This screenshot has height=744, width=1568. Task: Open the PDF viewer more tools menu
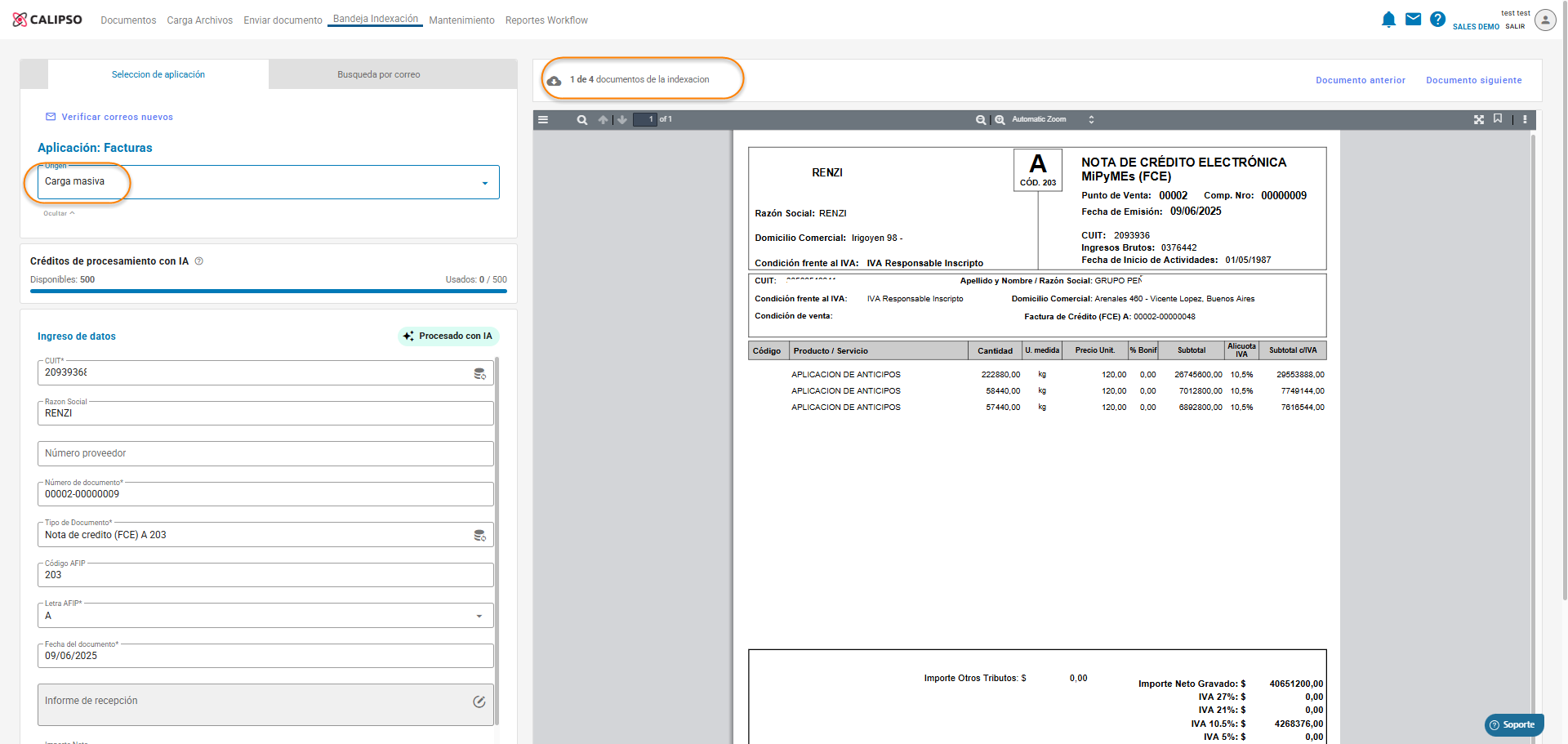click(1525, 119)
